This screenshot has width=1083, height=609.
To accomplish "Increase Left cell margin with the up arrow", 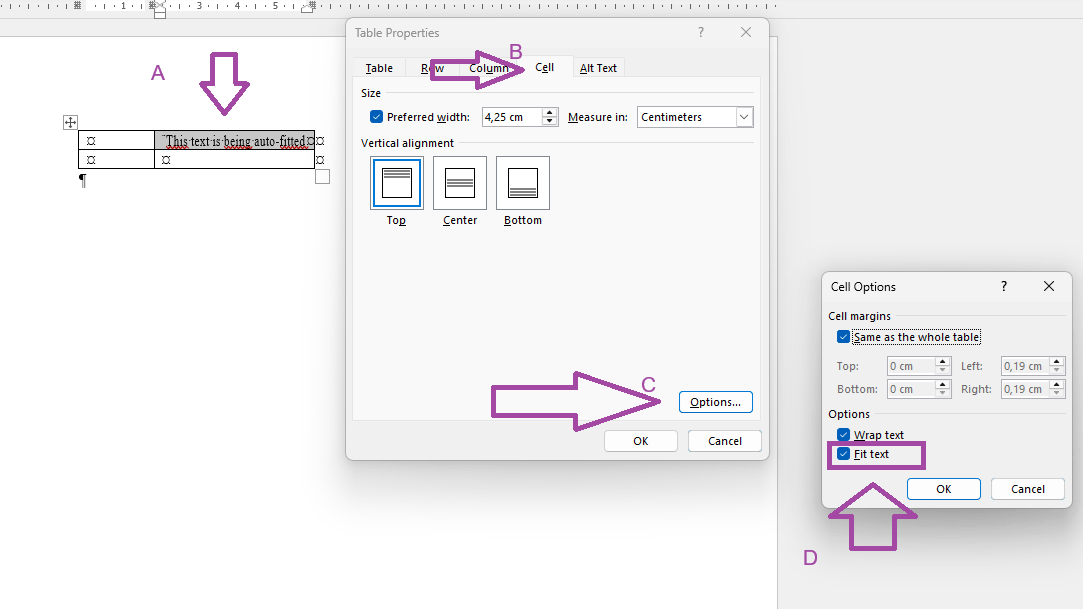I will [1056, 361].
